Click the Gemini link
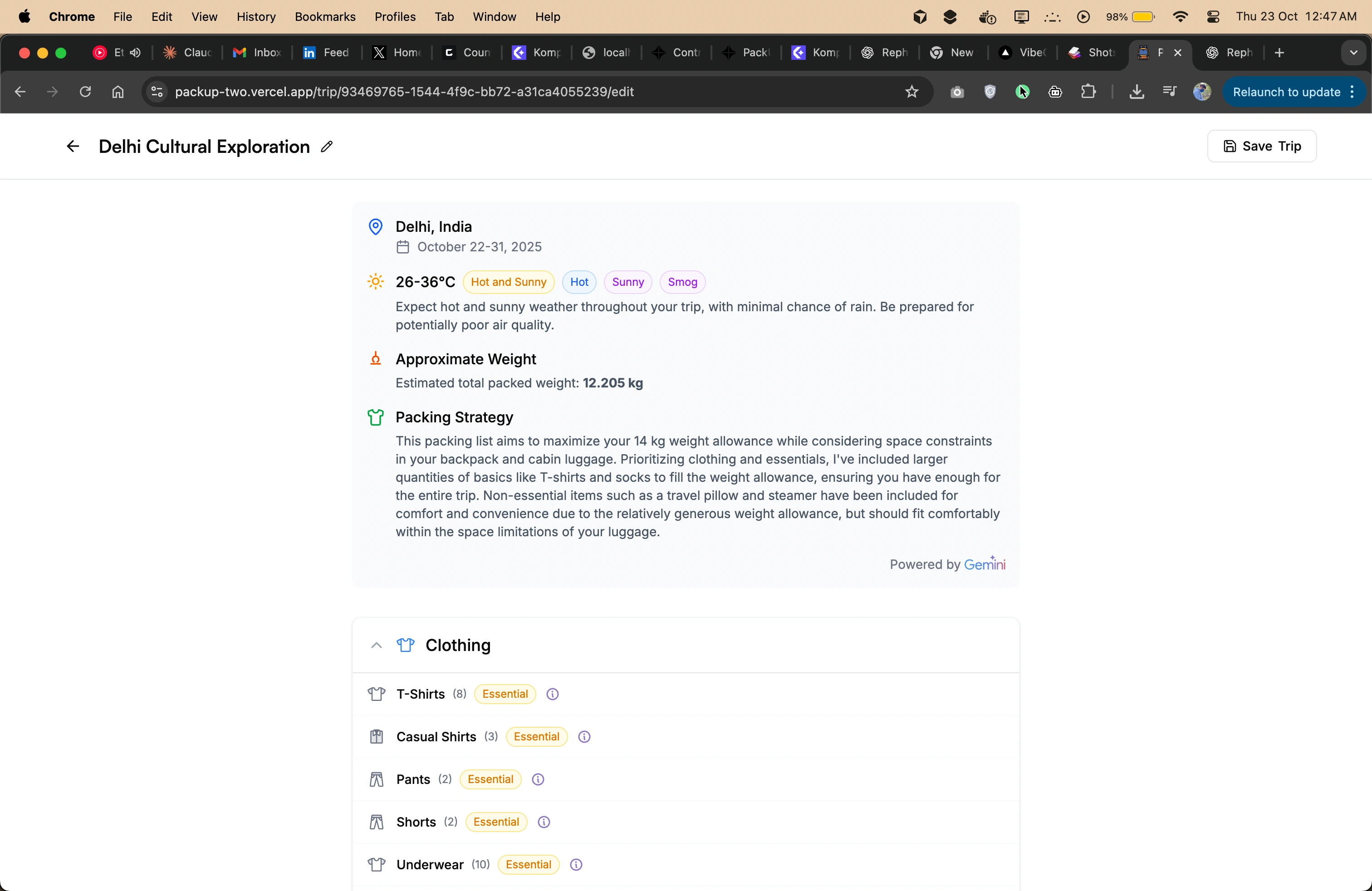Screen dimensions: 1372x891 coord(984,564)
